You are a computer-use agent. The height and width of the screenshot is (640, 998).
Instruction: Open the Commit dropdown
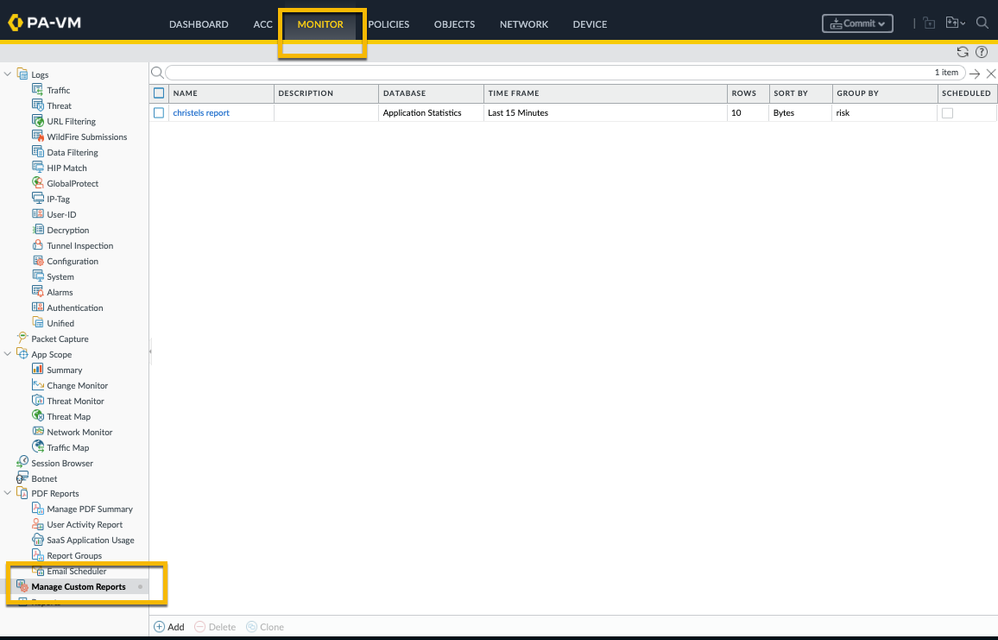(x=857, y=23)
